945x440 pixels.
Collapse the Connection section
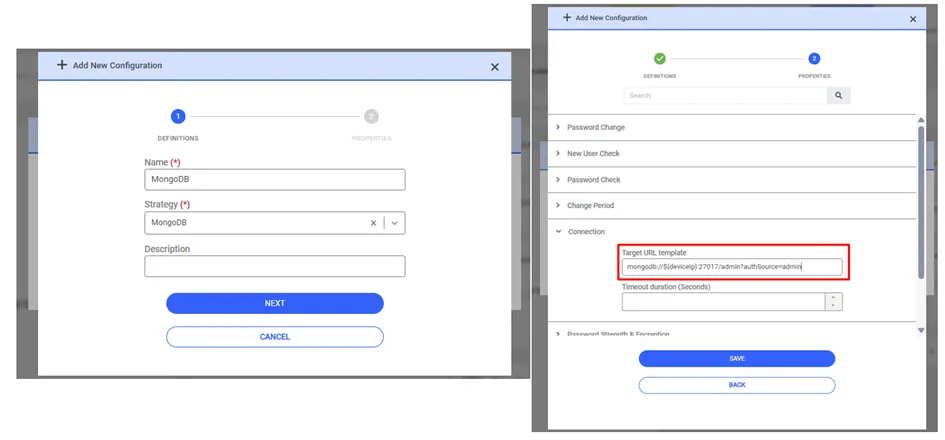click(732, 231)
